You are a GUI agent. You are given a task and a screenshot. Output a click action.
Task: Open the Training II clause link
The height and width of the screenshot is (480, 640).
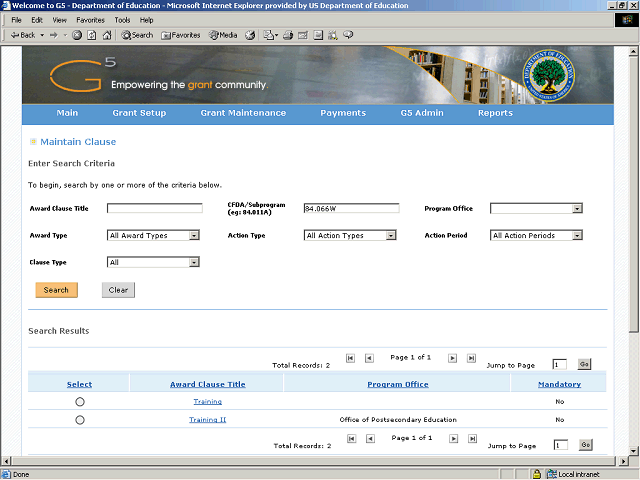pos(207,420)
